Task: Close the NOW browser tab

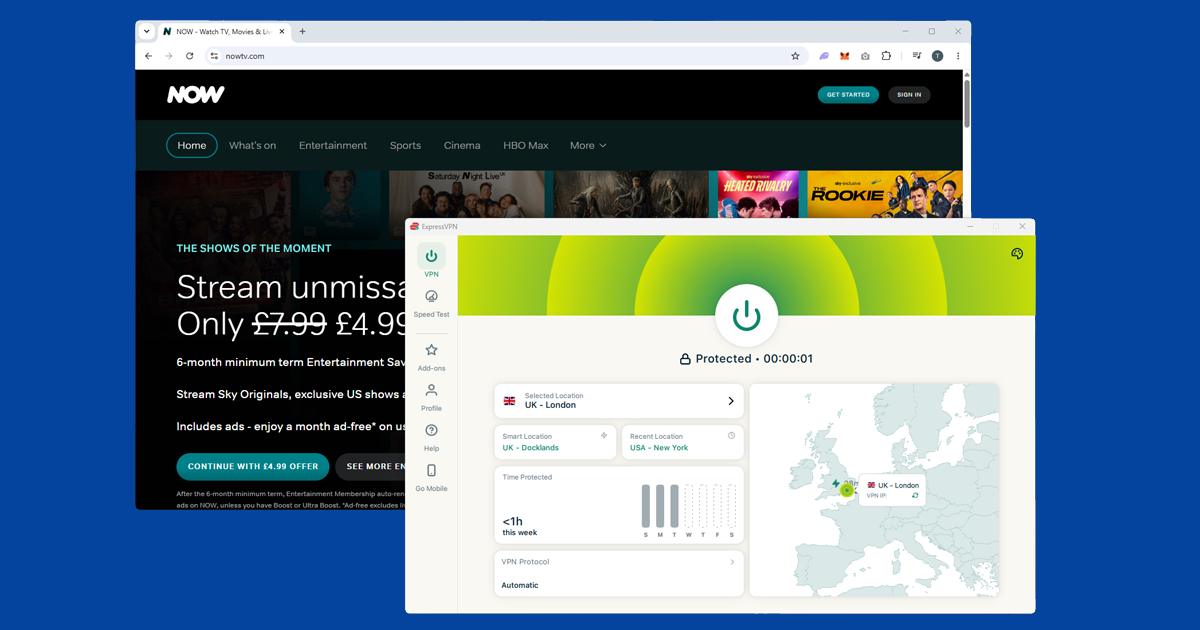Action: coord(282,31)
